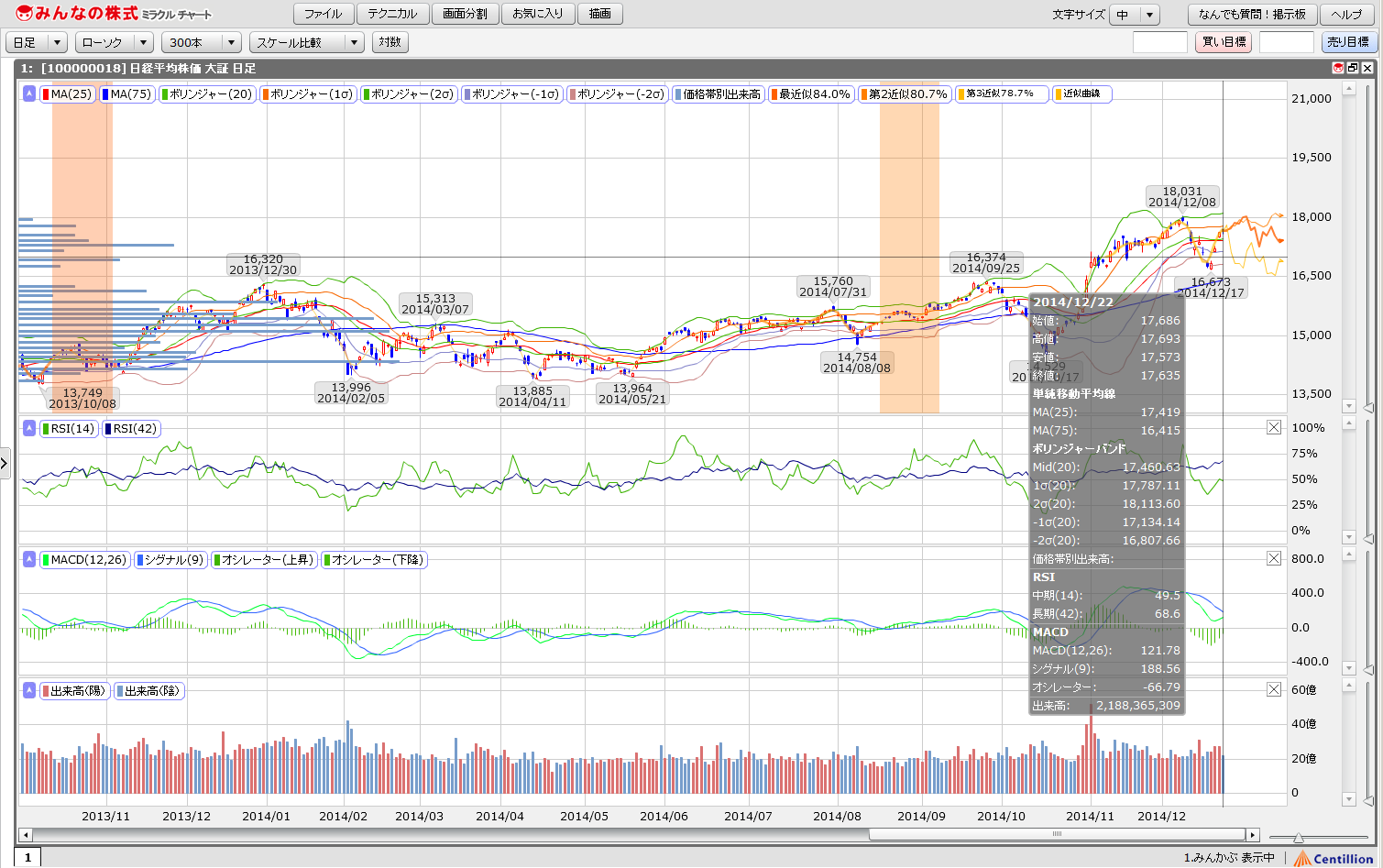The image size is (1383, 868).
Task: Open the ローソク chart type dropdown
Action: point(115,42)
